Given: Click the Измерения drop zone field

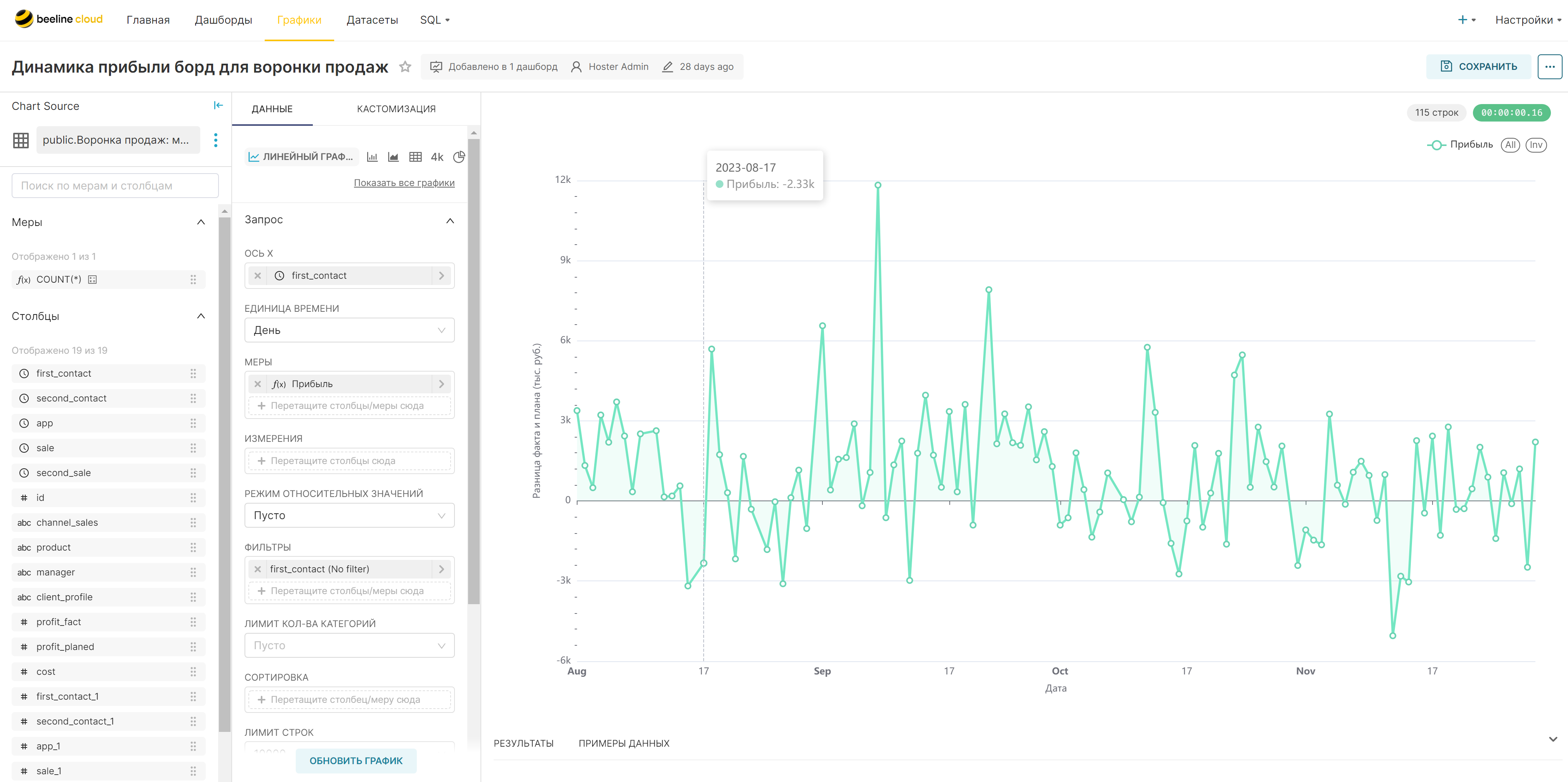Looking at the screenshot, I should click(x=349, y=461).
